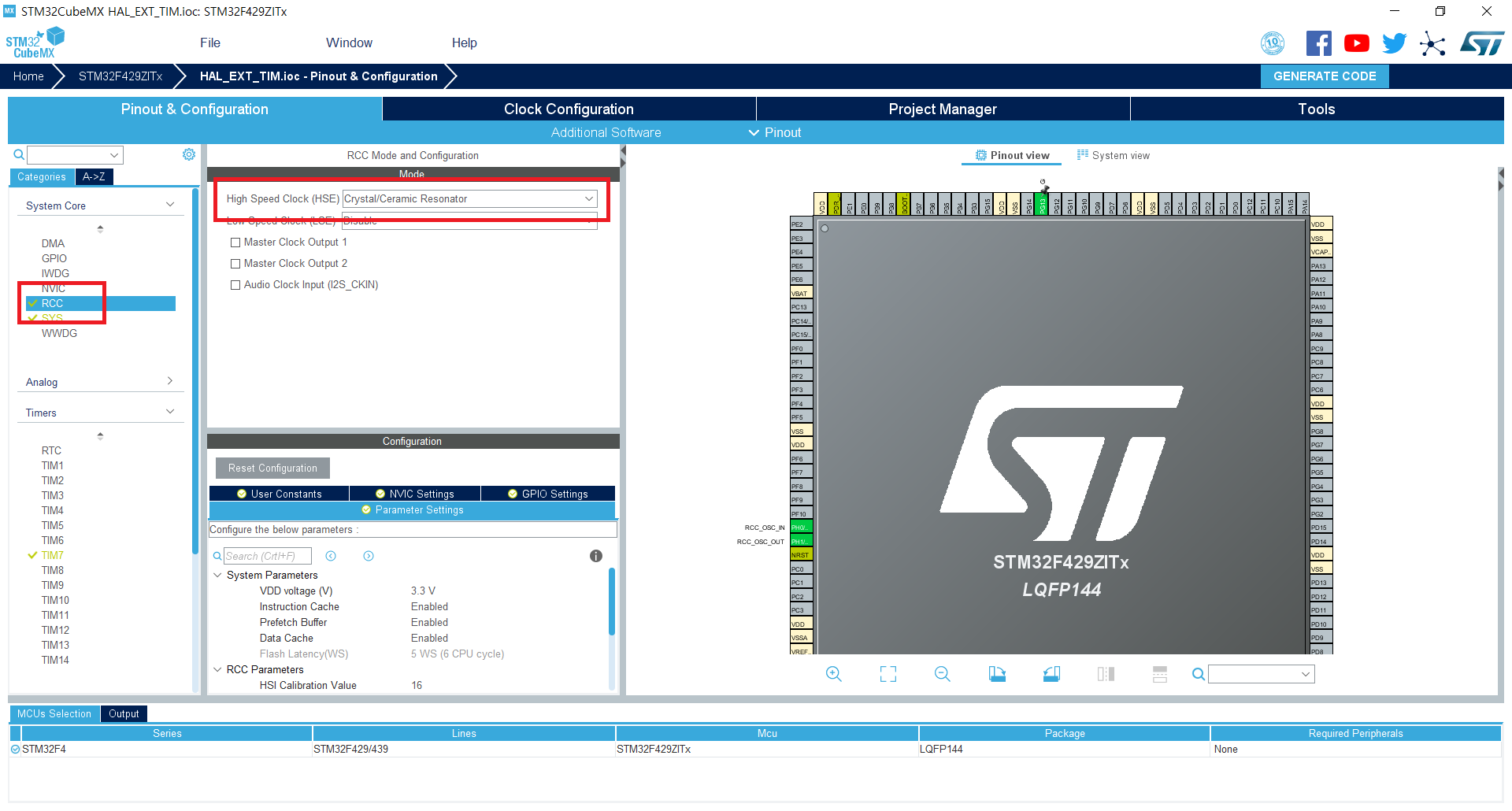Open the High Speed Clock (HSE) dropdown

[x=469, y=199]
